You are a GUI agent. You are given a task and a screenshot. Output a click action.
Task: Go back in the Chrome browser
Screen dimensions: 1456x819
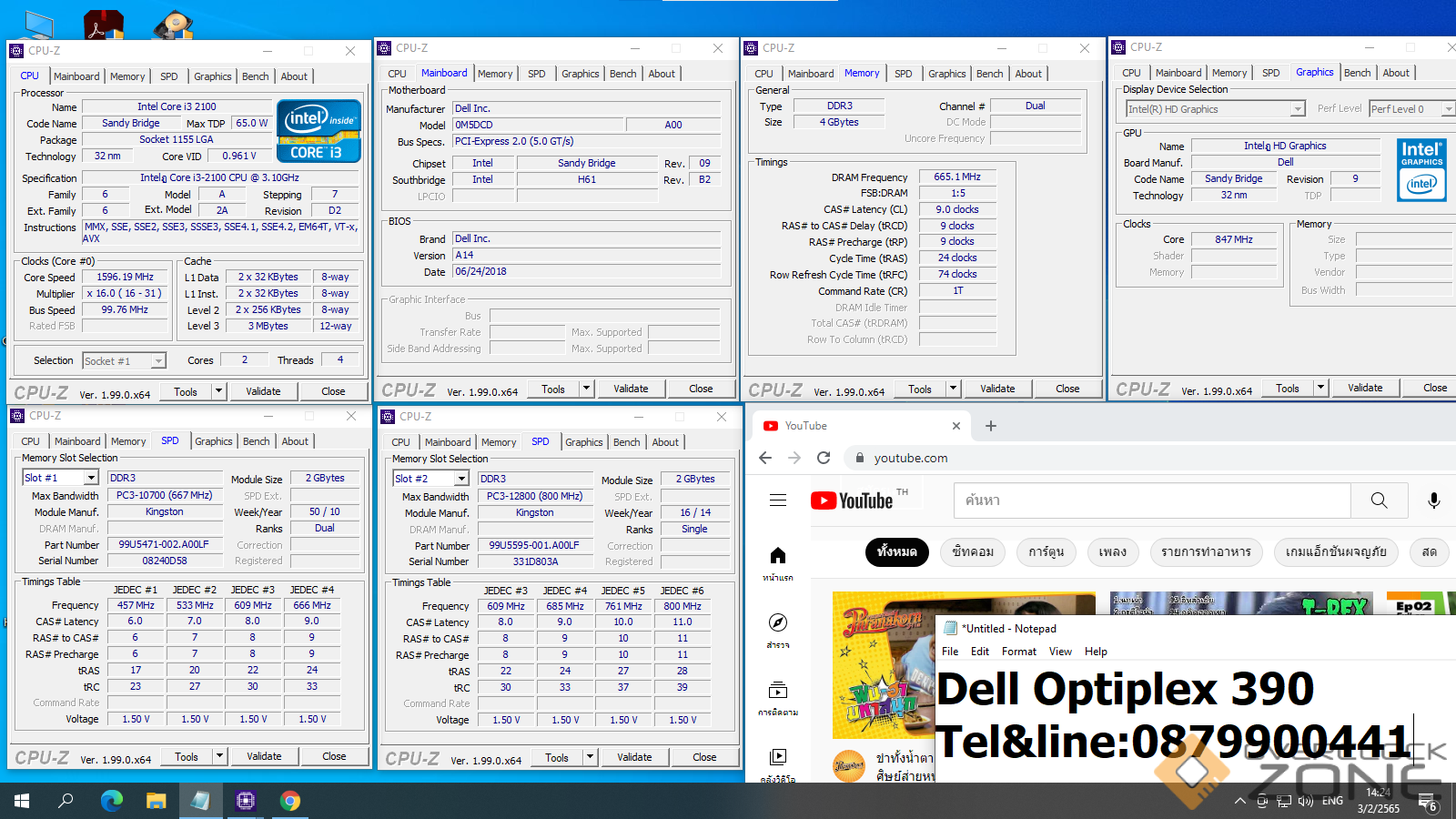coord(765,458)
